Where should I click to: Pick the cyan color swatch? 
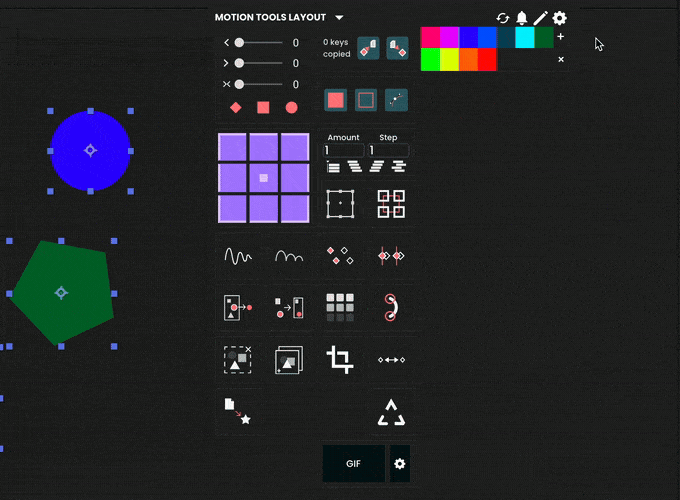[525, 37]
